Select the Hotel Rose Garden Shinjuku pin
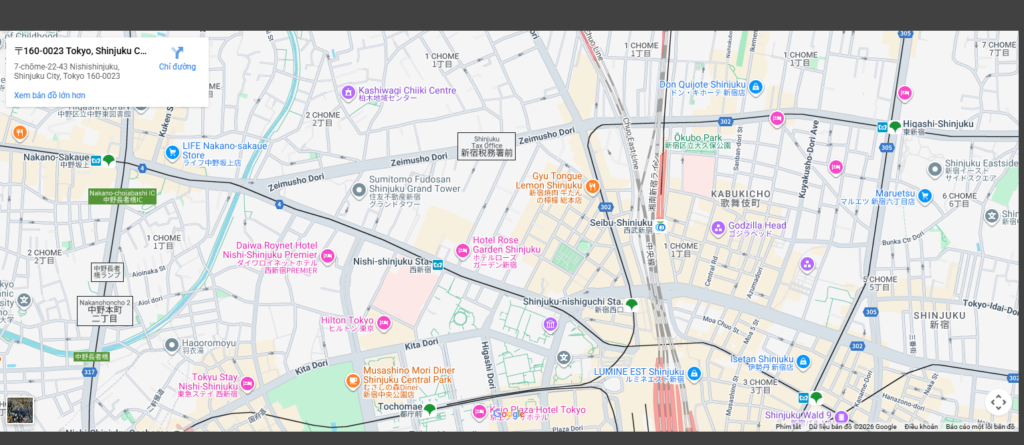This screenshot has width=1024, height=445. [x=462, y=251]
